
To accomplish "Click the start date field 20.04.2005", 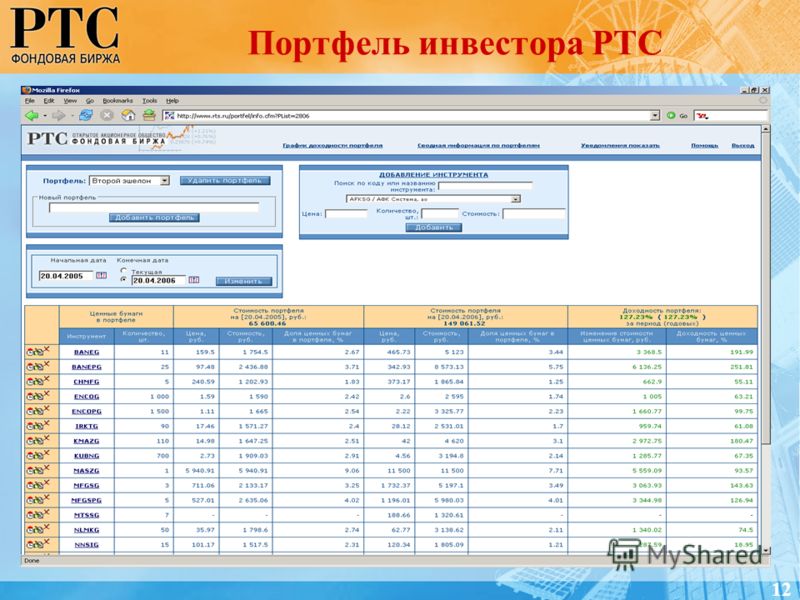I will pyautogui.click(x=66, y=276).
